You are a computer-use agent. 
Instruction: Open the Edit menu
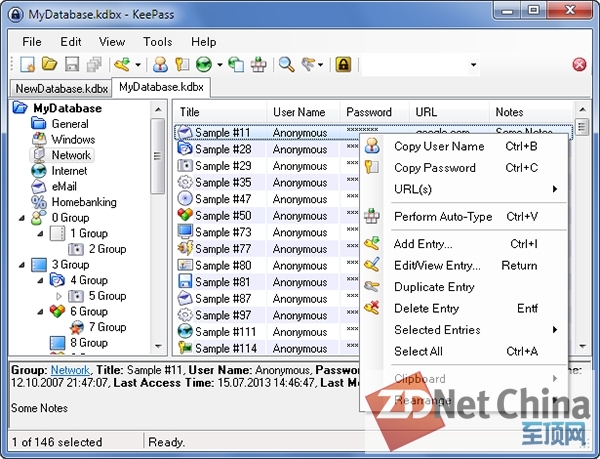click(71, 41)
